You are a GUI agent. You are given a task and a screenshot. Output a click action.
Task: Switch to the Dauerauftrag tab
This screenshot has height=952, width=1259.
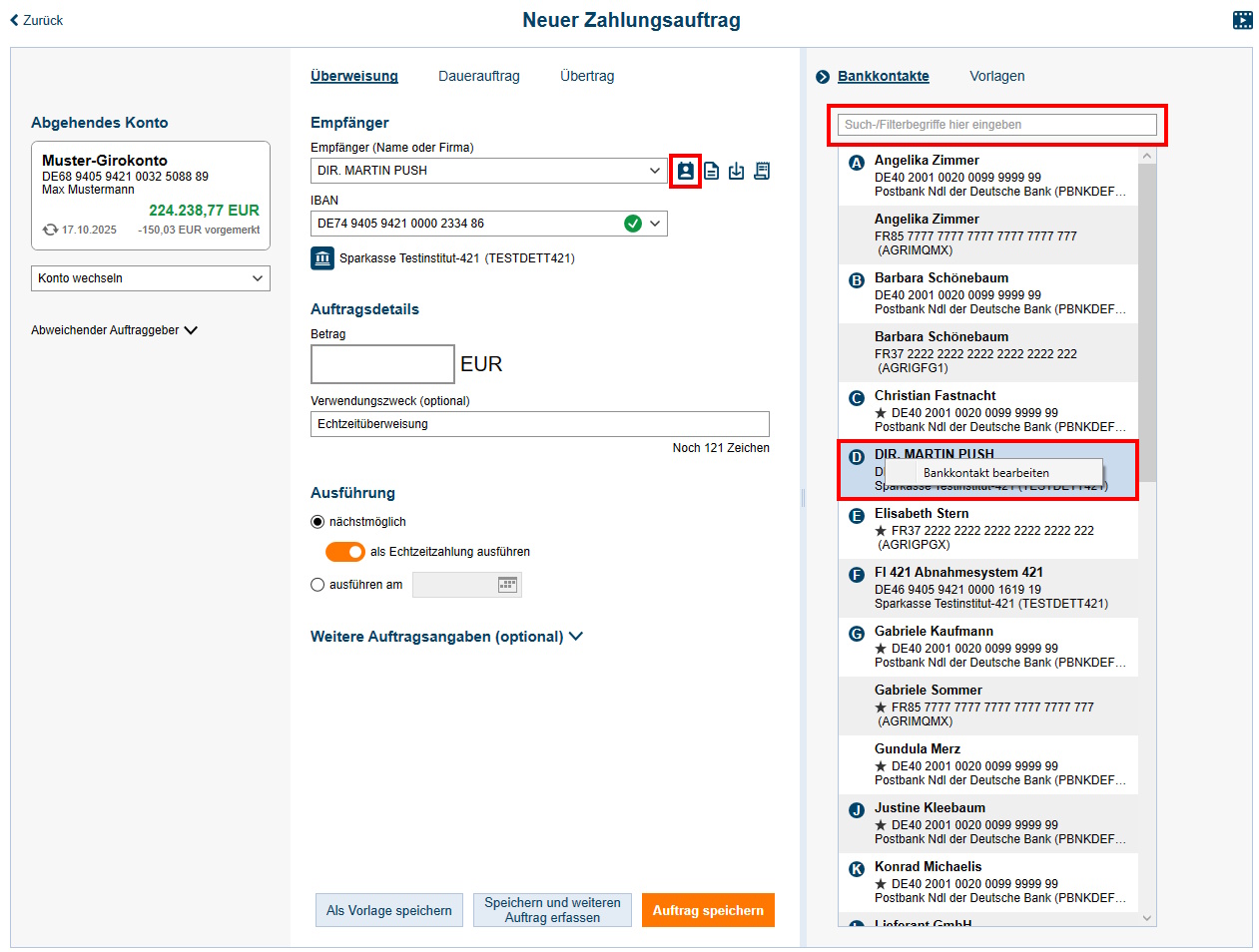click(478, 76)
